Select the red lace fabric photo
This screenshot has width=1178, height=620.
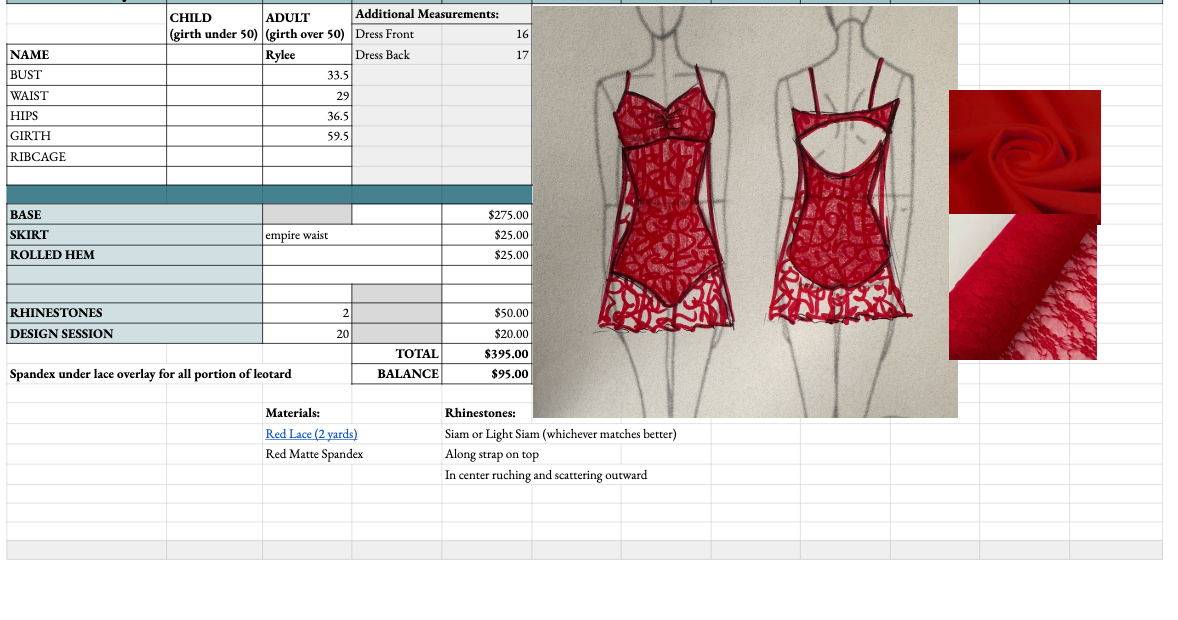click(x=1022, y=287)
